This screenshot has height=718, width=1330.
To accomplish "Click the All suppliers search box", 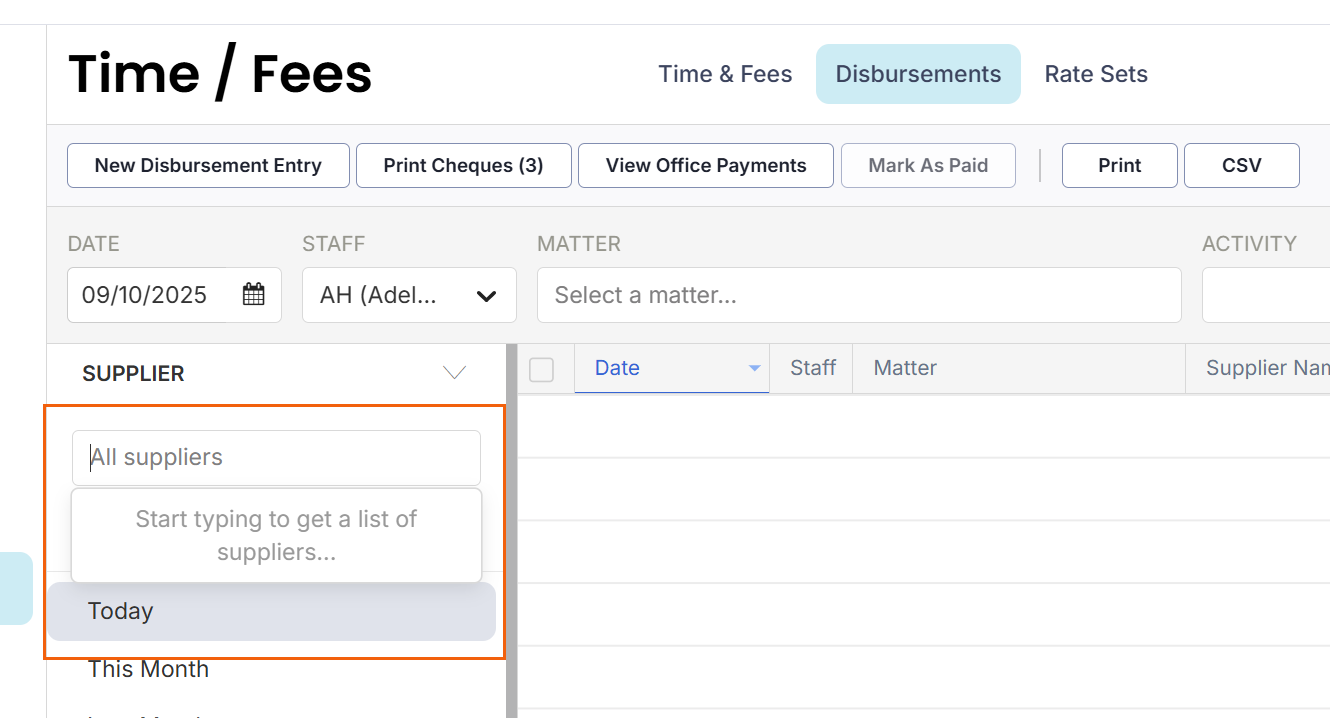I will (x=276, y=458).
